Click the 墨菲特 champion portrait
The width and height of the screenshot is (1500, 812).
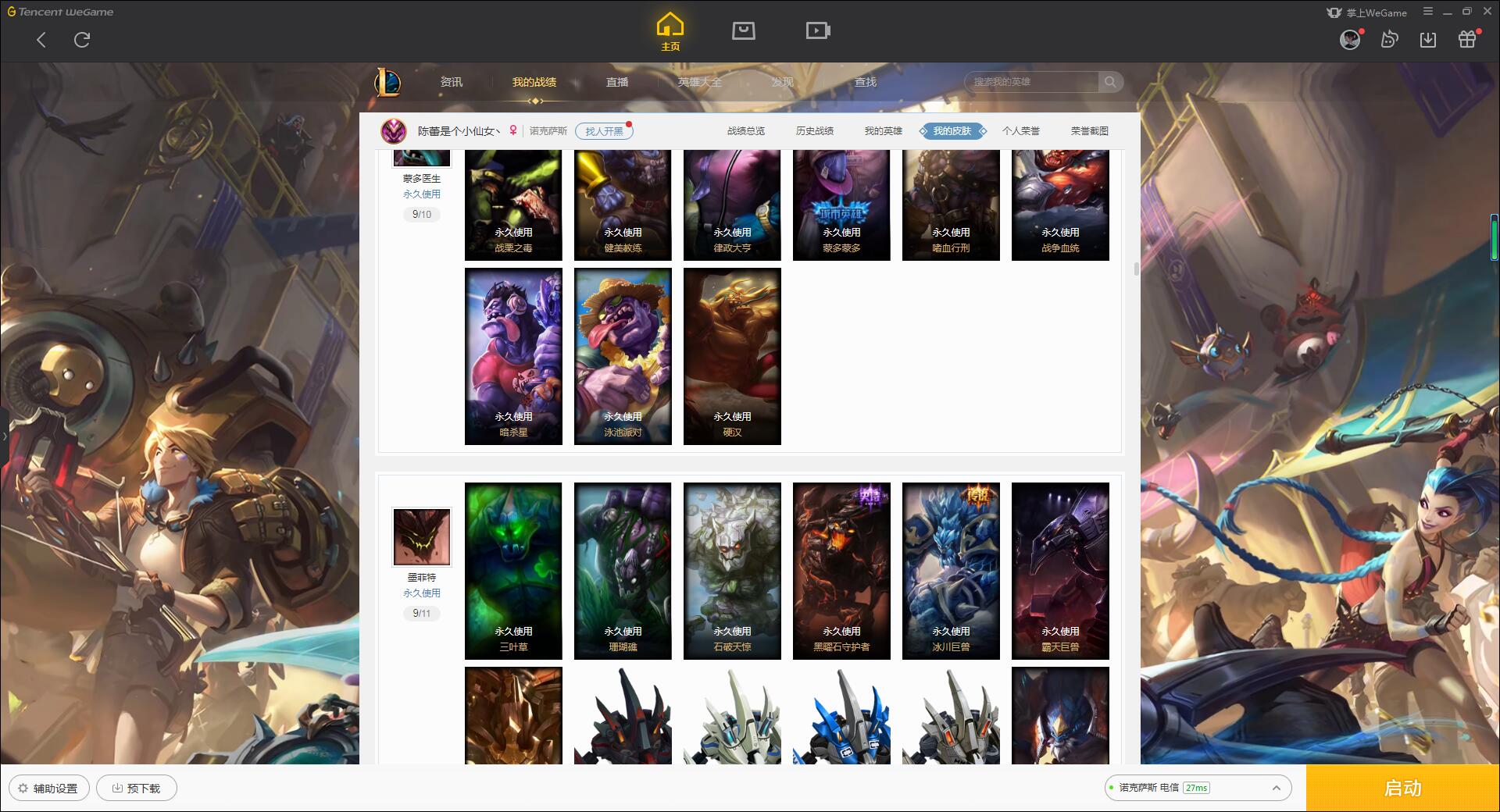click(x=421, y=537)
